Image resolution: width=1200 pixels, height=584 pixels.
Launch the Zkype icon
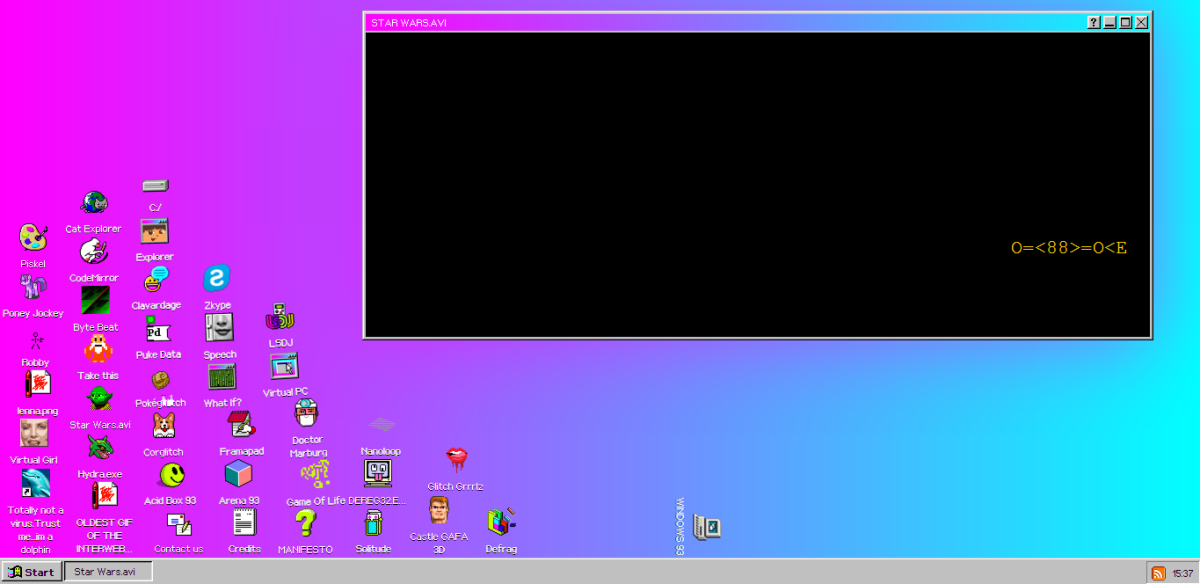click(217, 279)
